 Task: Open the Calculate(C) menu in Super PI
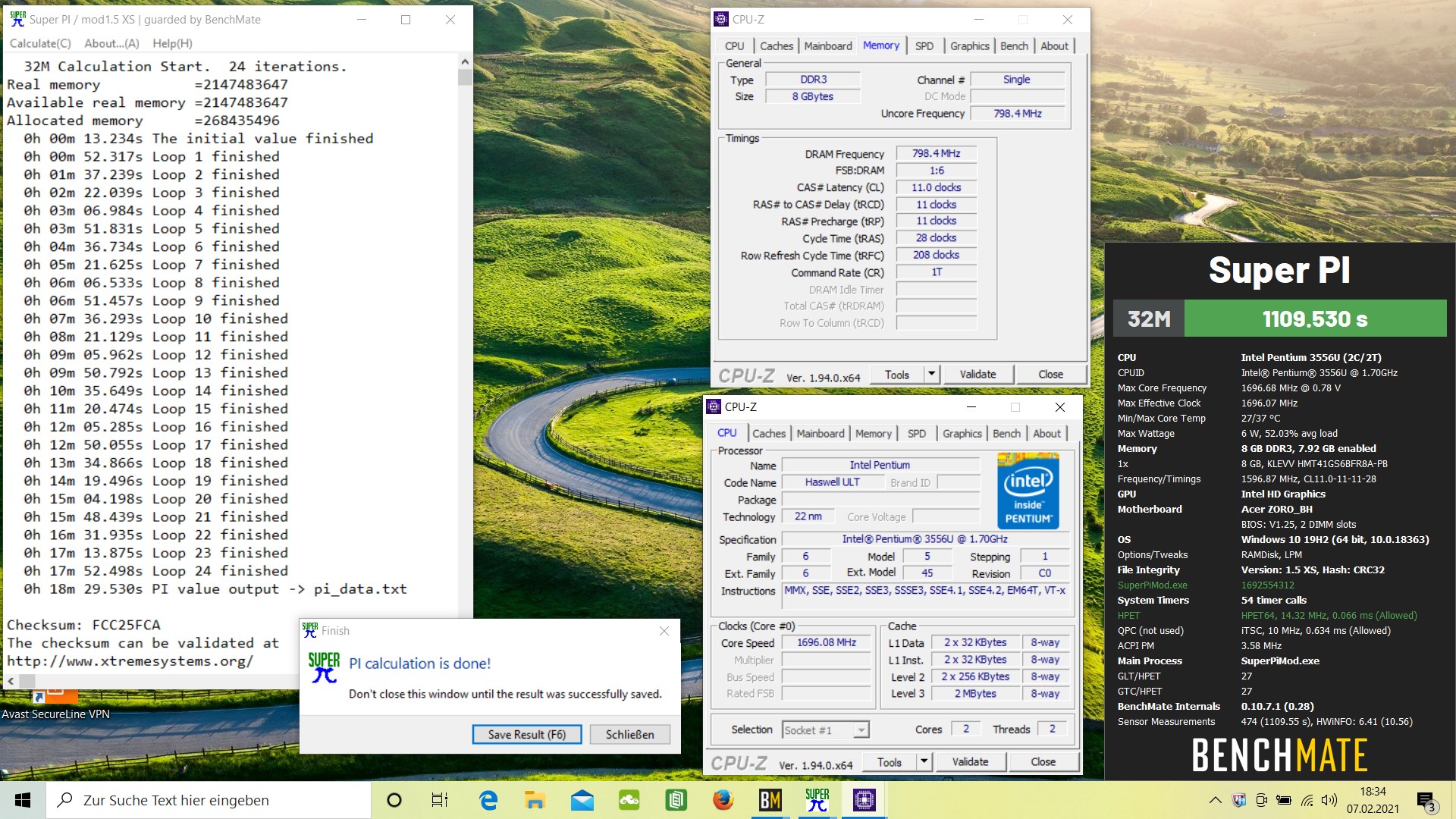[40, 44]
